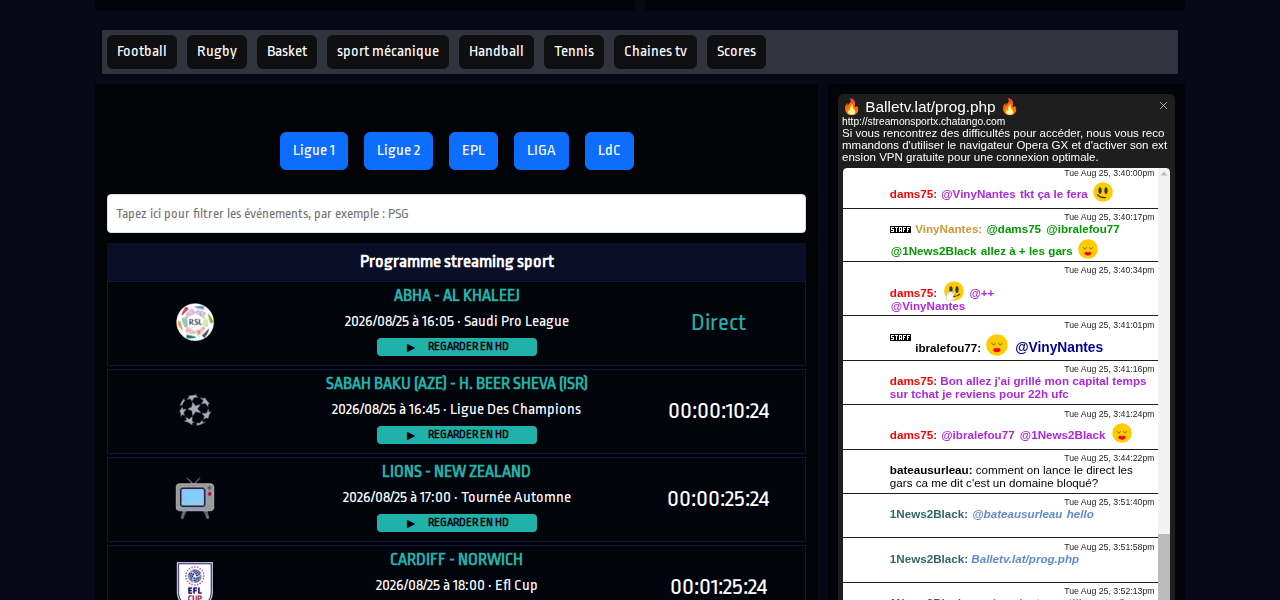This screenshot has width=1280, height=600.
Task: Open the Chaines tv menu
Action: point(655,52)
